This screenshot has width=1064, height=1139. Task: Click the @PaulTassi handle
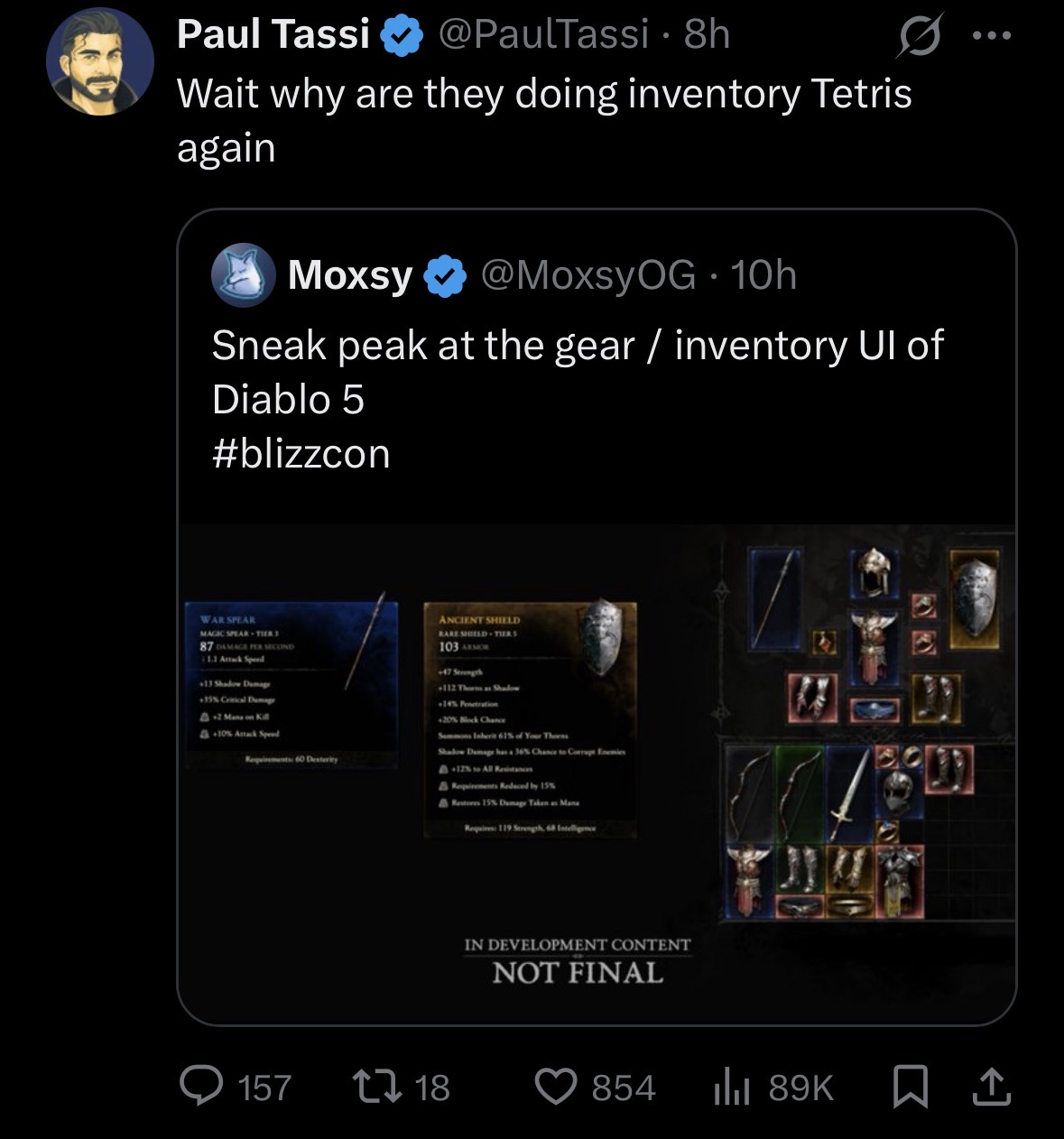544,35
